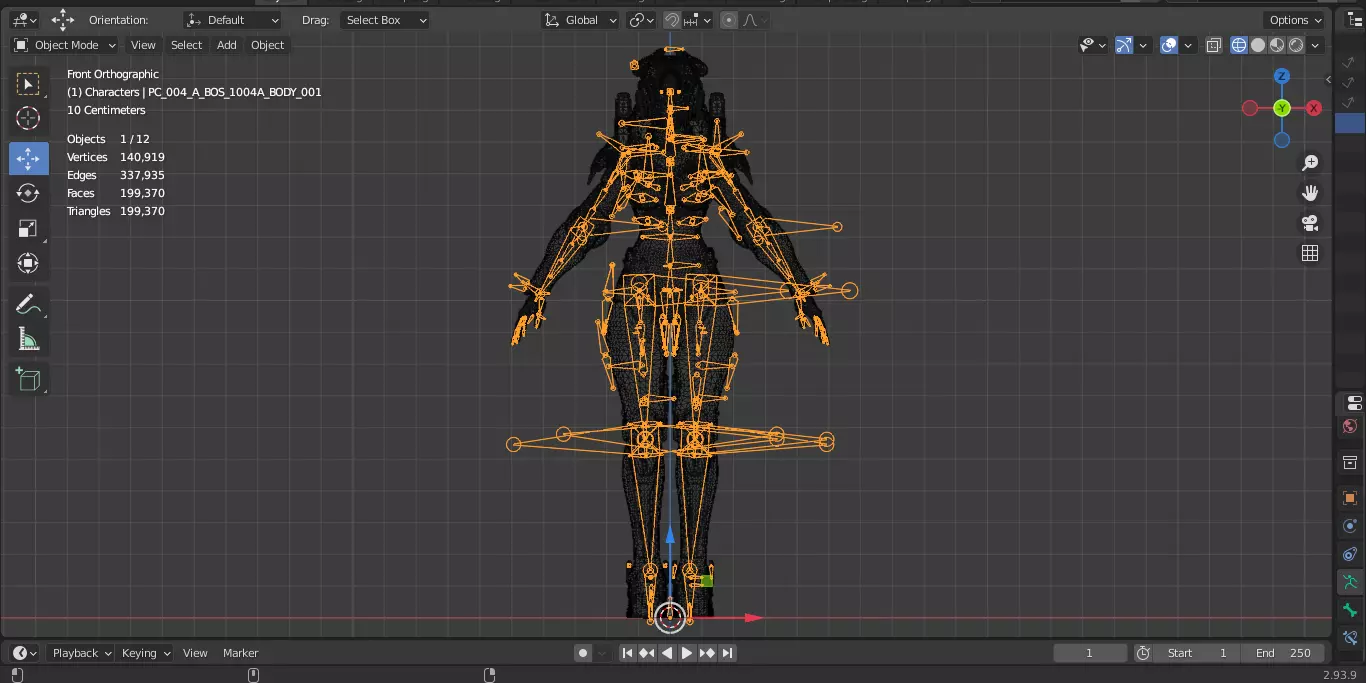This screenshot has height=683, width=1366.
Task: Switch to material preview shading
Action: (1277, 45)
